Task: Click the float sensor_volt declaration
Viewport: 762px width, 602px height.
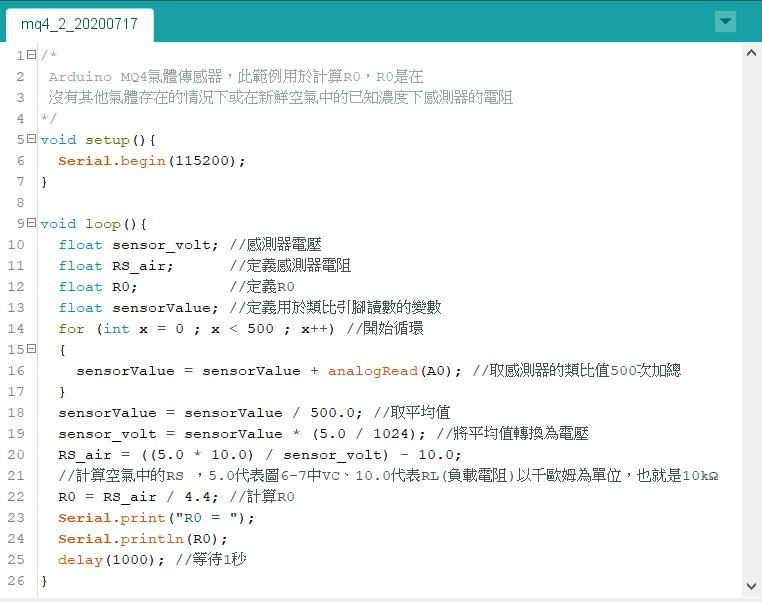Action: click(139, 245)
